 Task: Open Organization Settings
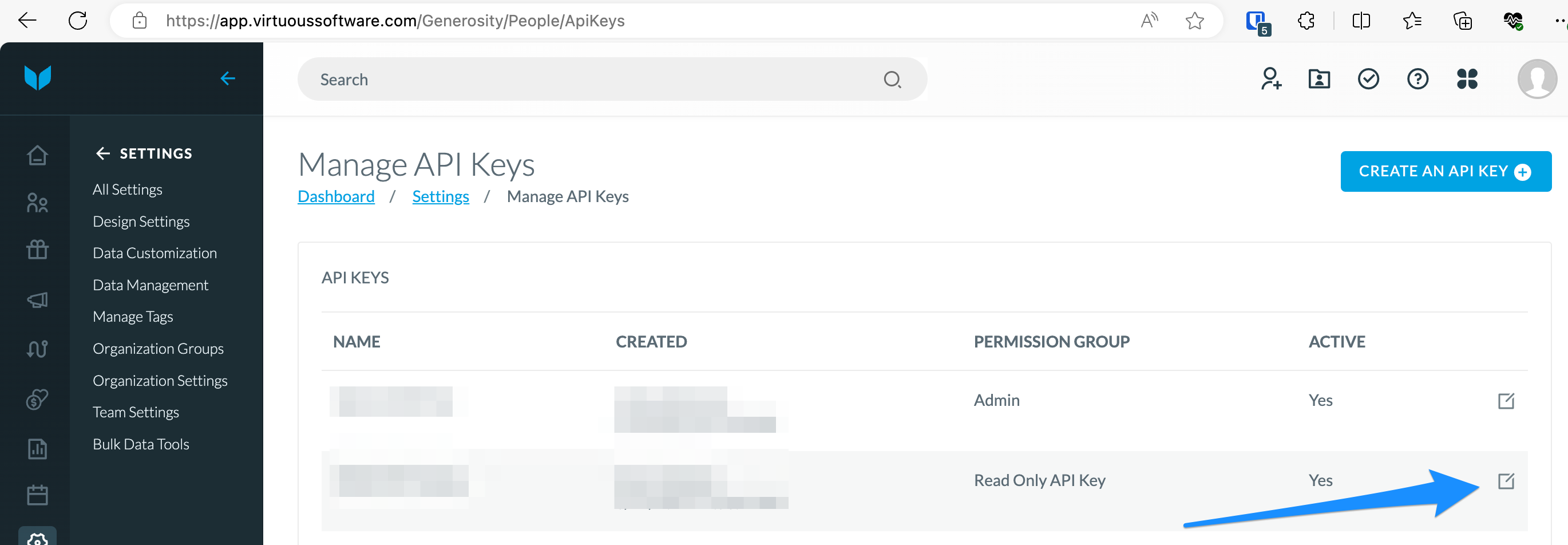[160, 381]
